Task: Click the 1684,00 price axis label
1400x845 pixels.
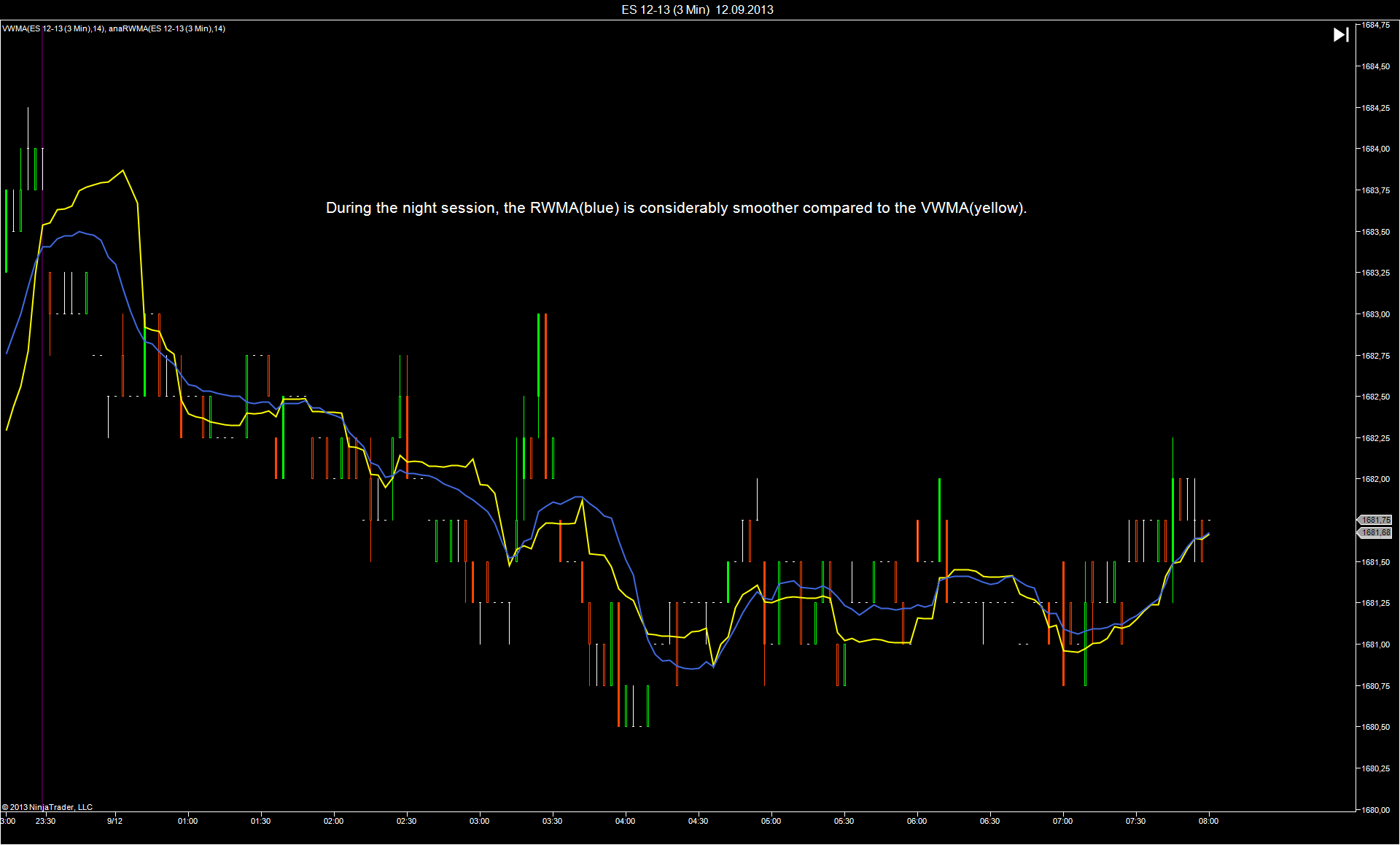Action: pos(1376,149)
